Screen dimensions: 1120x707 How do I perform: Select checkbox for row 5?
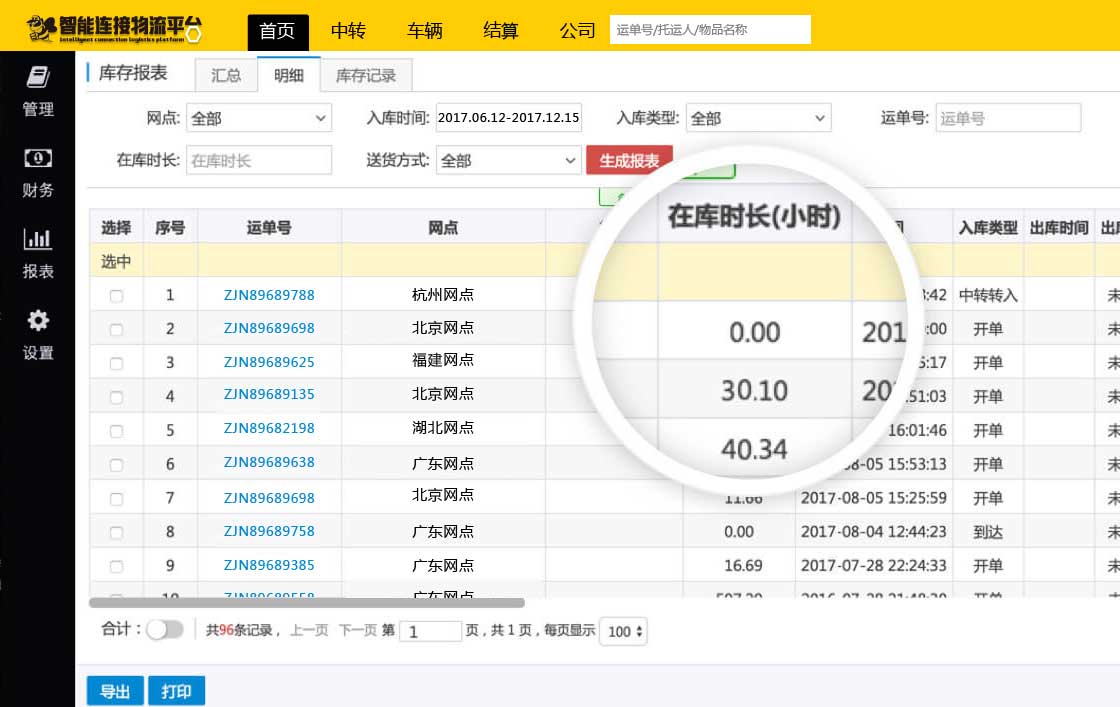pyautogui.click(x=116, y=430)
